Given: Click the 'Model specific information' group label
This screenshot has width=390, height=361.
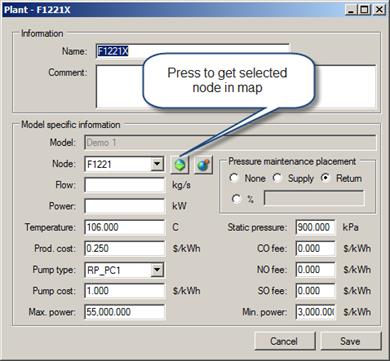Looking at the screenshot, I should click(x=71, y=125).
